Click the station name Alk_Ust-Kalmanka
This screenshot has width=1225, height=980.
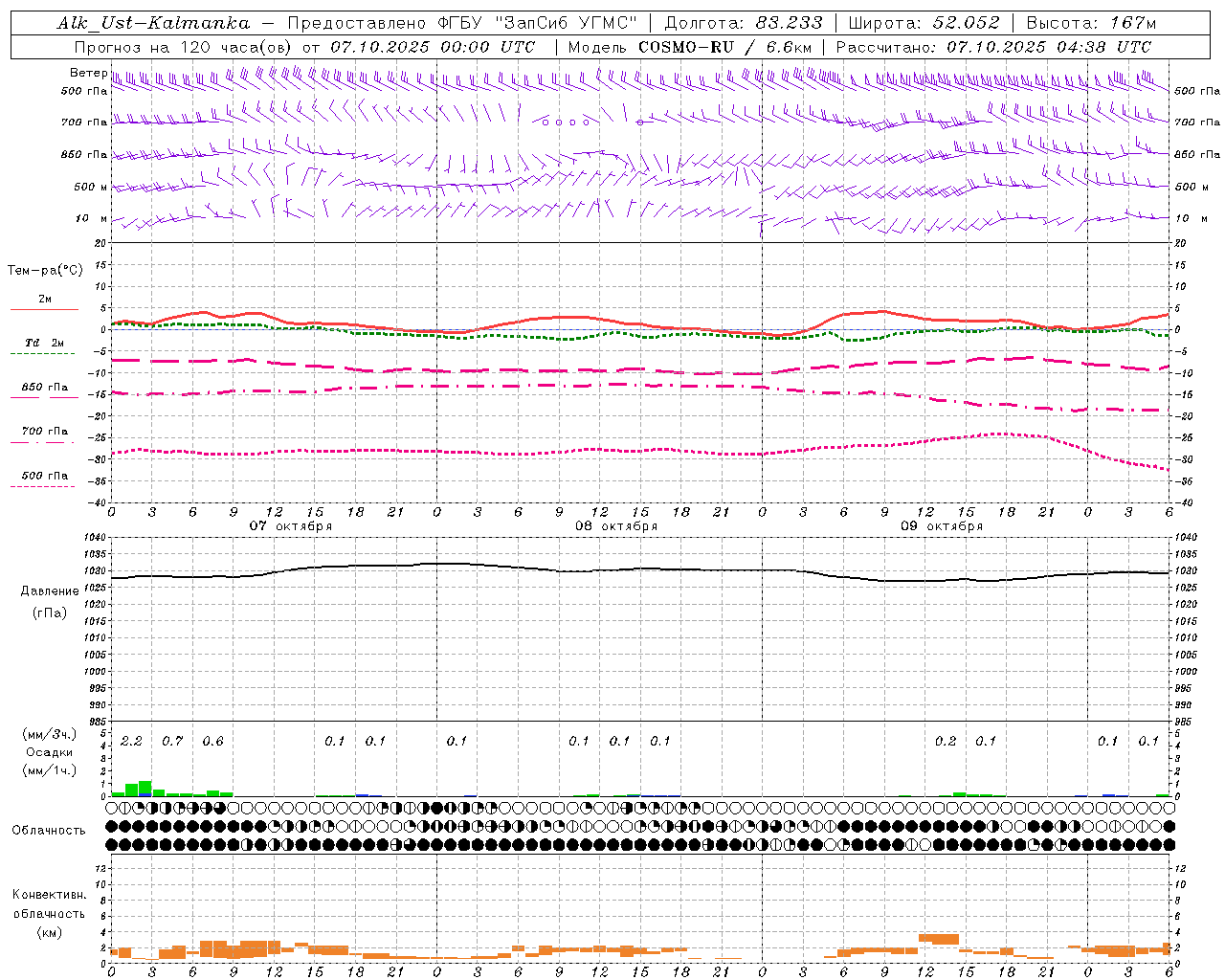(x=153, y=23)
